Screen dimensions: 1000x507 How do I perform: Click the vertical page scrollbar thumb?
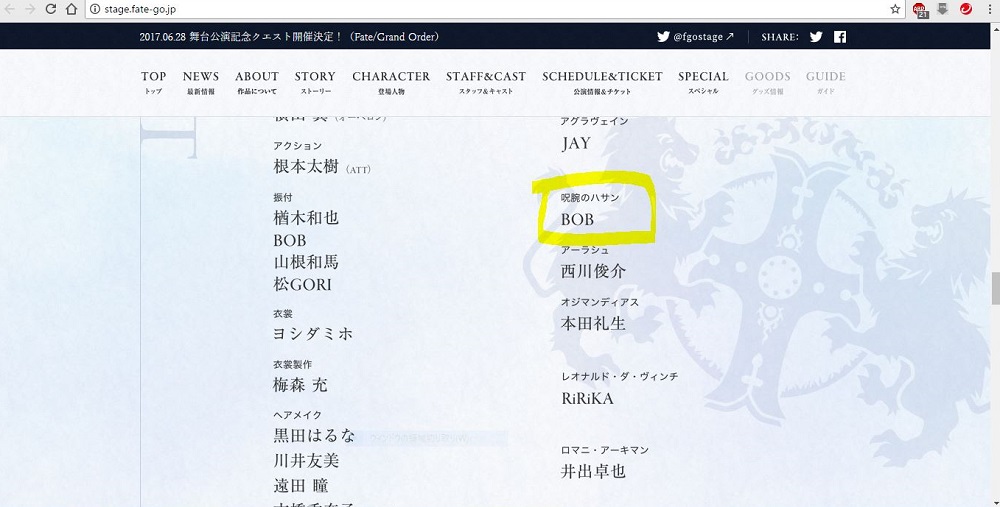(x=994, y=288)
